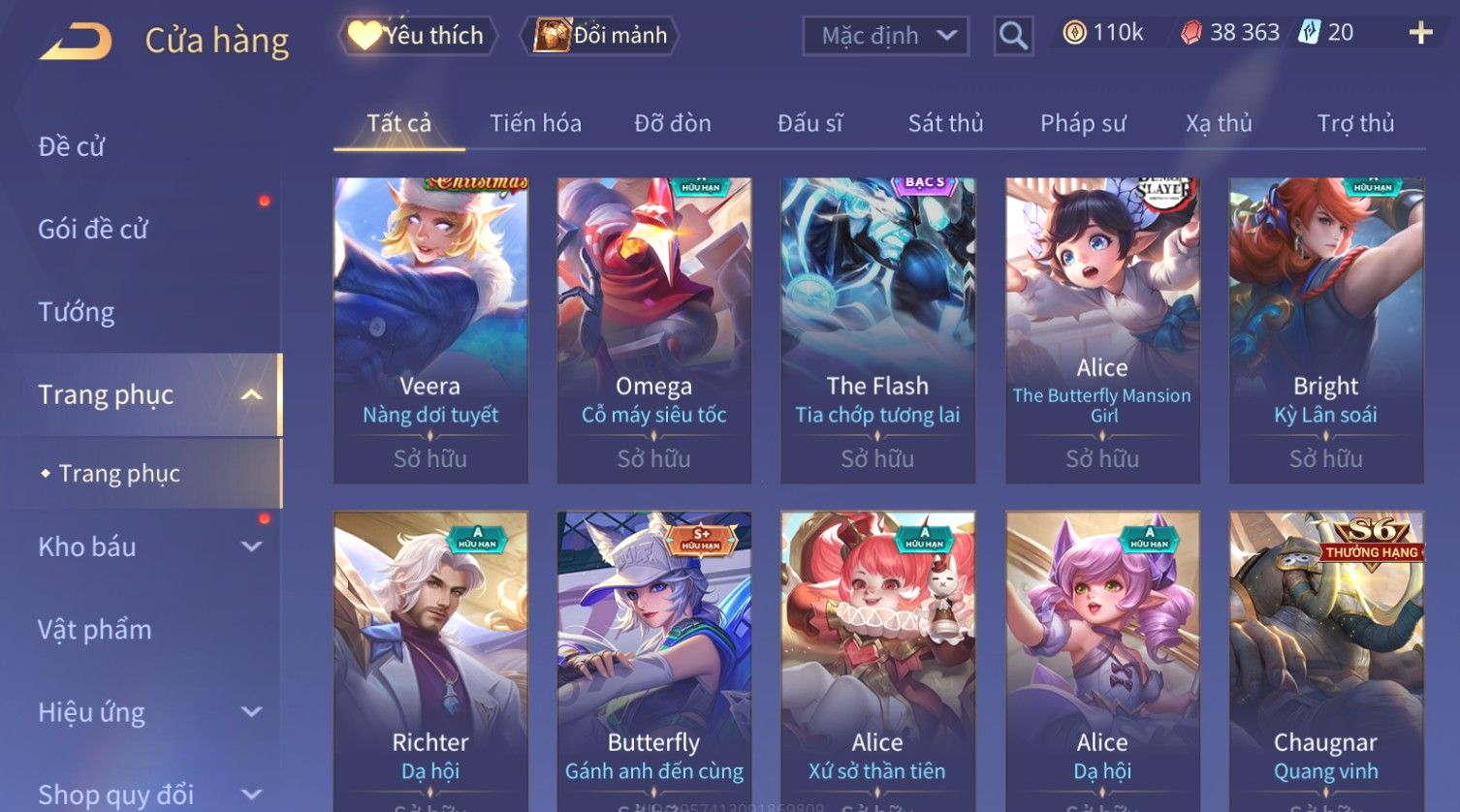Open the search magnifier icon
This screenshot has width=1460, height=812.
1013,36
